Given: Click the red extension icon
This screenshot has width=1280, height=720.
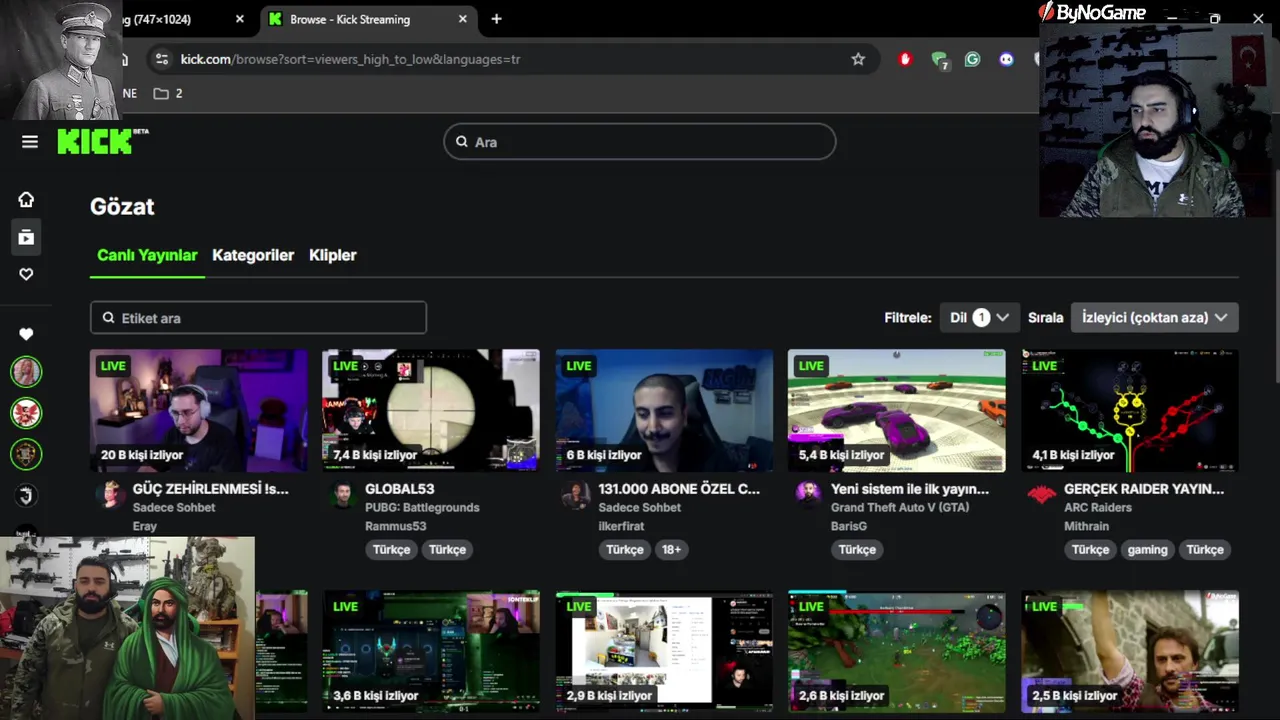Looking at the screenshot, I should 905,59.
